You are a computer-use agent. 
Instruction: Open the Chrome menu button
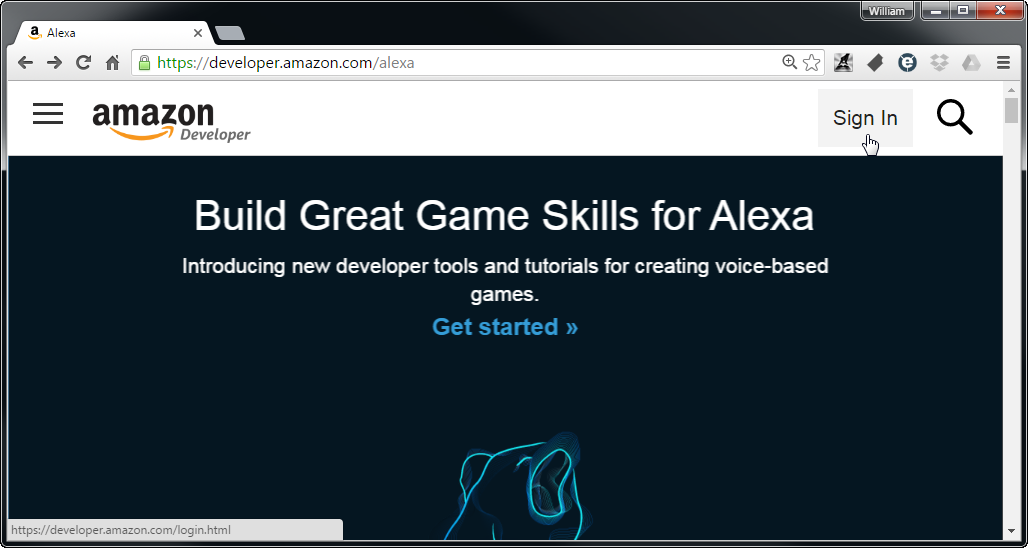pos(1003,63)
